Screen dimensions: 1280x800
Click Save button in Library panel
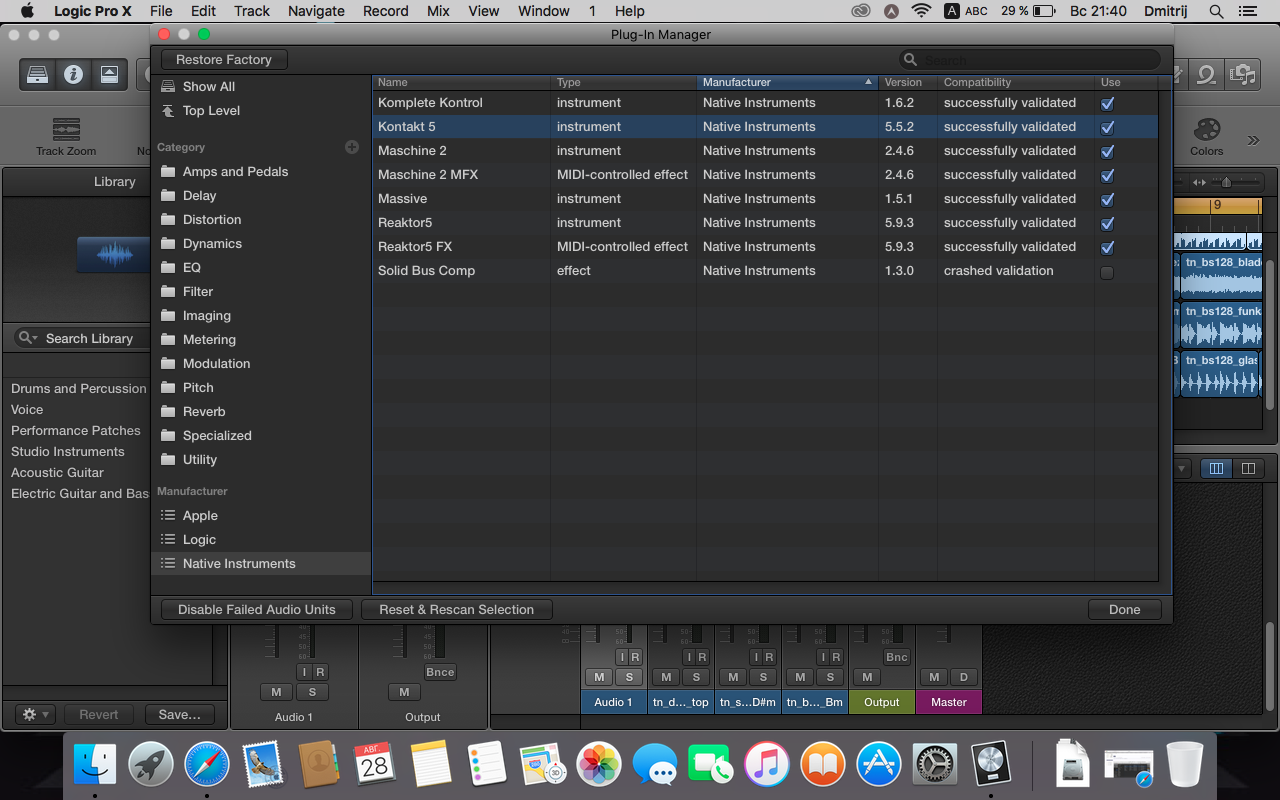[180, 714]
